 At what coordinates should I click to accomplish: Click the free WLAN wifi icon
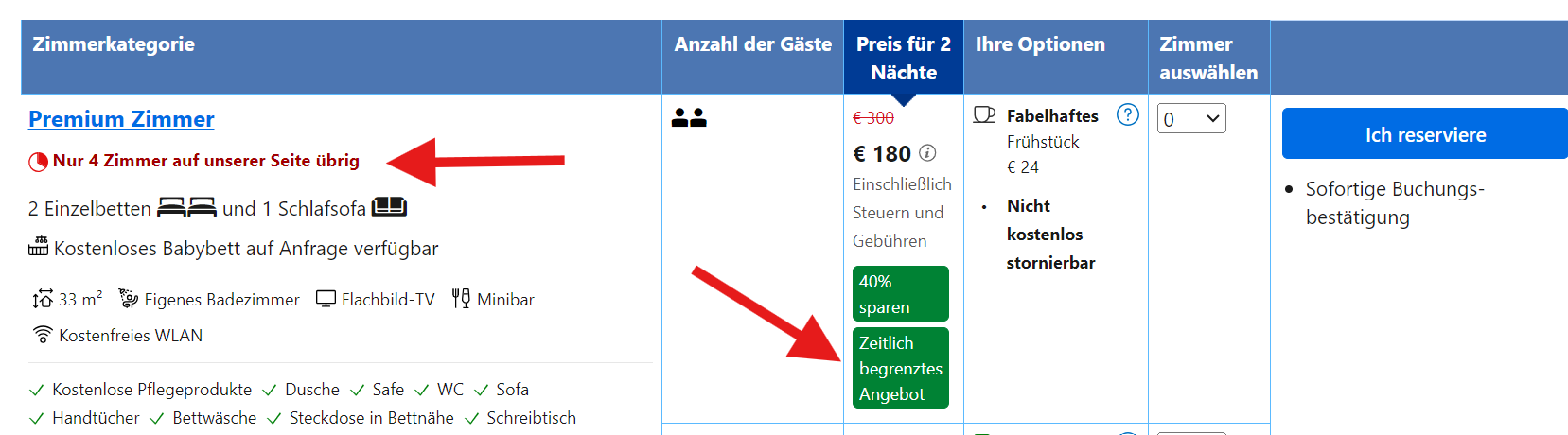pyautogui.click(x=43, y=335)
